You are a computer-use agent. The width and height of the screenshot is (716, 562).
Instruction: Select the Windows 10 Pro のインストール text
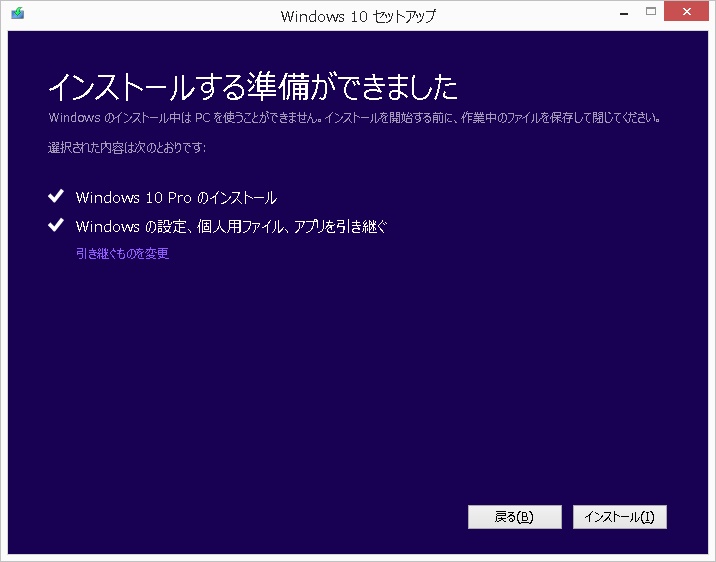(176, 198)
